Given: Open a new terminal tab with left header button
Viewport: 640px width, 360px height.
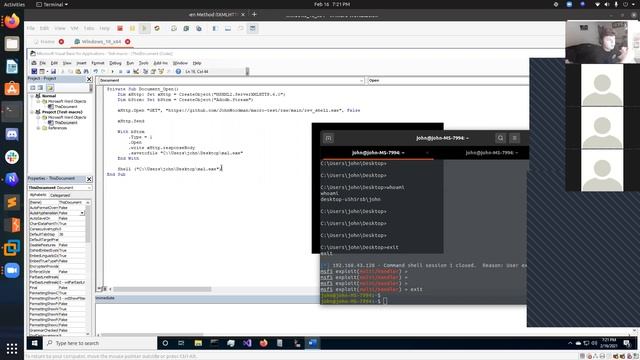Looking at the screenshot, I should [x=328, y=138].
